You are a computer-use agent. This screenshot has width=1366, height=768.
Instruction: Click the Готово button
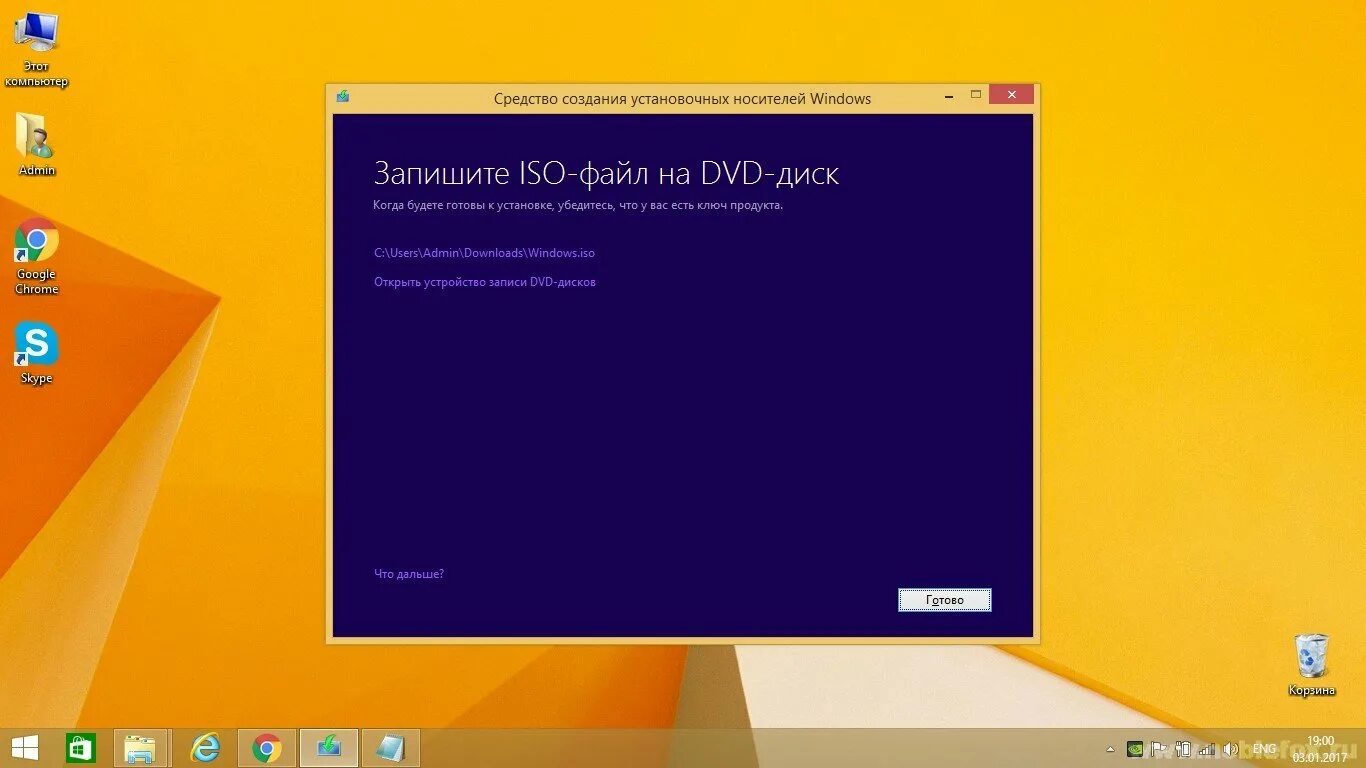point(945,600)
